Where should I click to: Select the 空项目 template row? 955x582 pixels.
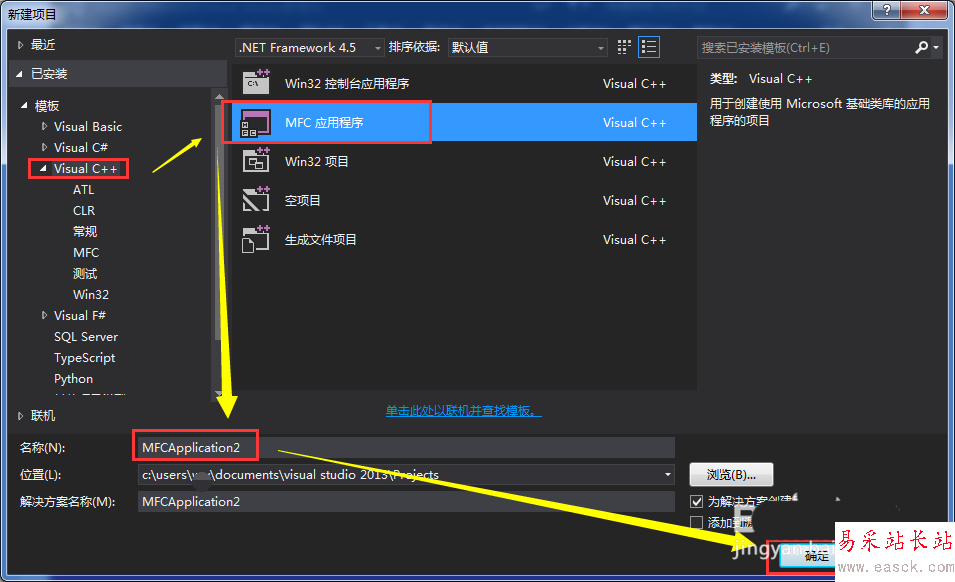(x=464, y=200)
